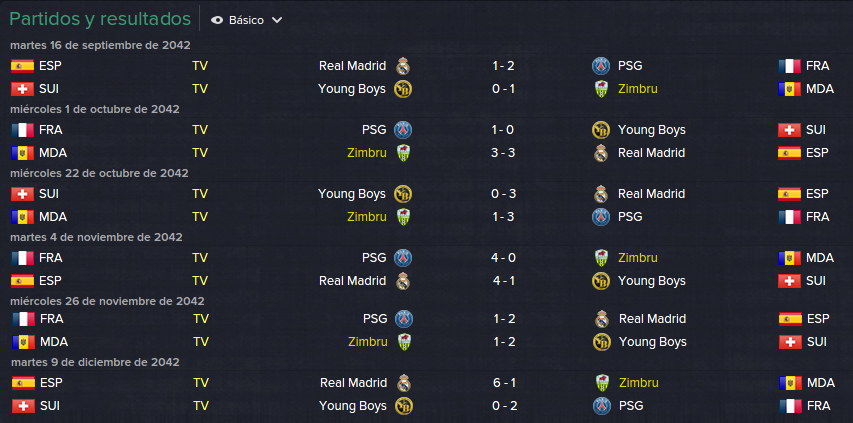Click Young Boys name in 0 - 2 final match
853x423 pixels.
pyautogui.click(x=353, y=406)
